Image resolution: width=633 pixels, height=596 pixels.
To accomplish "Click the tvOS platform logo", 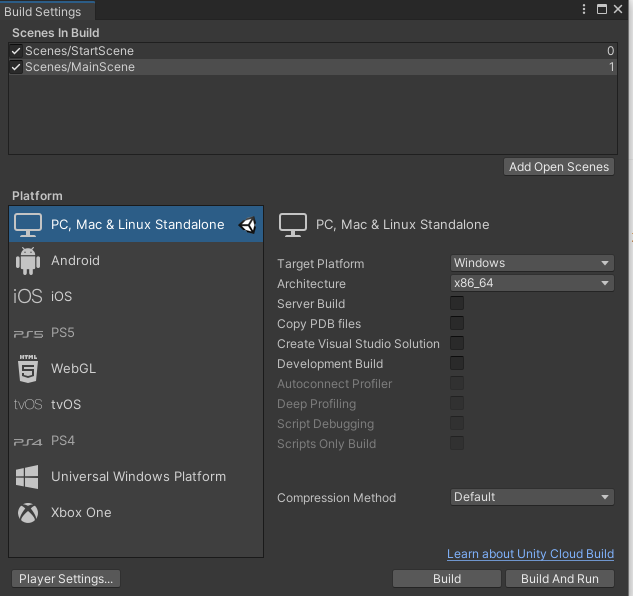I will pyautogui.click(x=28, y=404).
